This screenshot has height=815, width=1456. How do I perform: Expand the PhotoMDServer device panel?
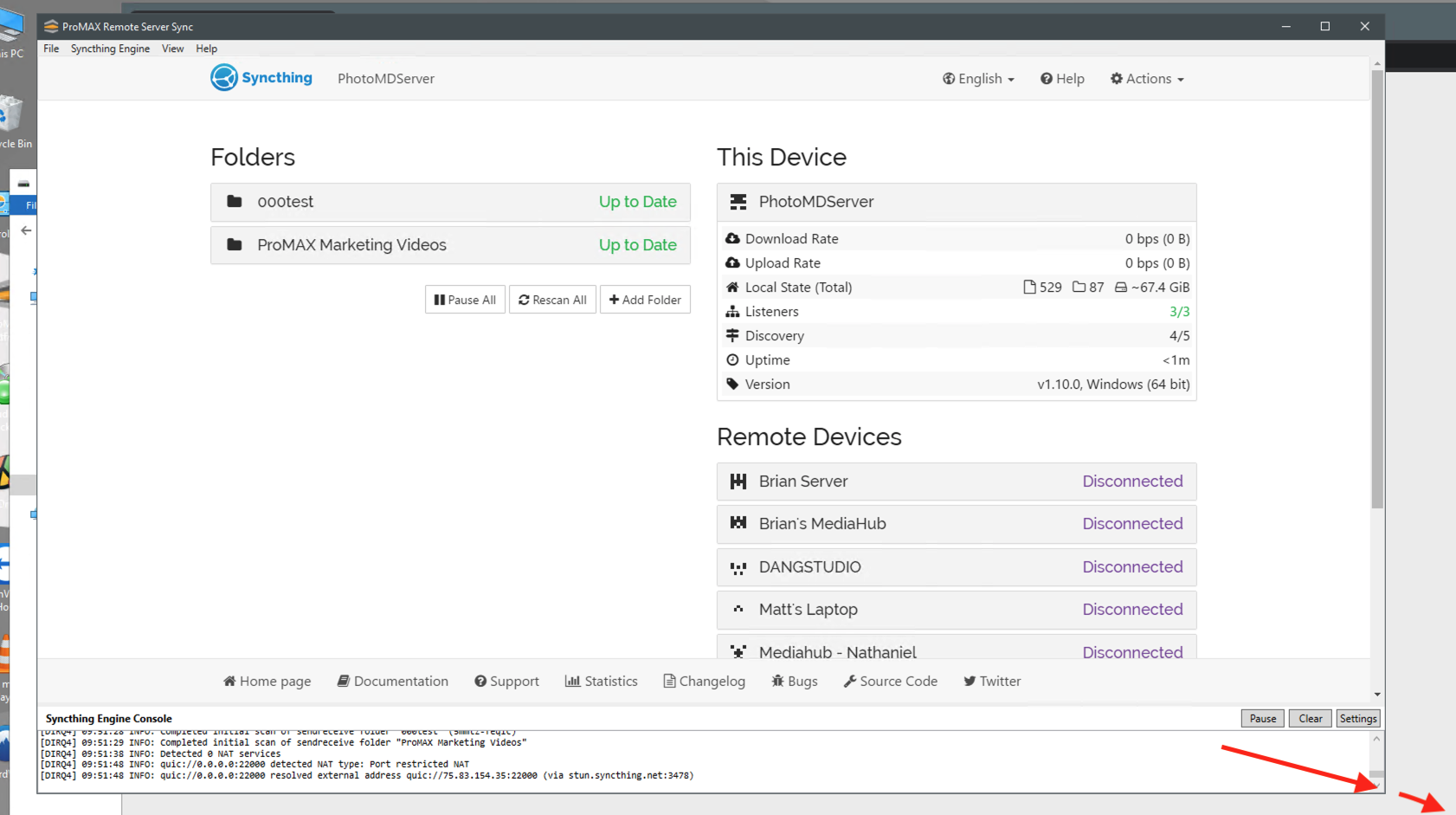tap(957, 202)
